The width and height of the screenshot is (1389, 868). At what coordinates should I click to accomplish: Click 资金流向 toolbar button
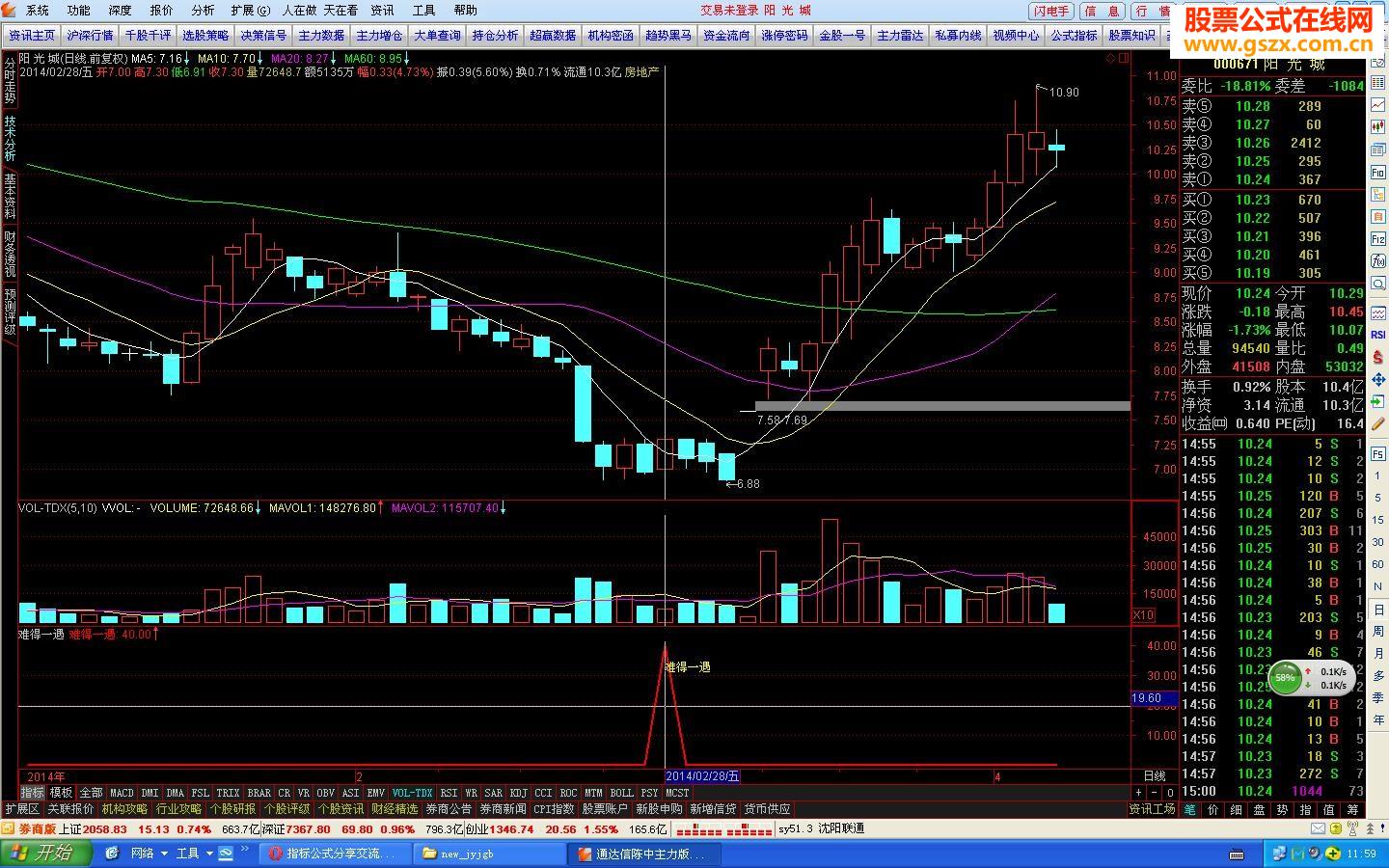click(726, 35)
